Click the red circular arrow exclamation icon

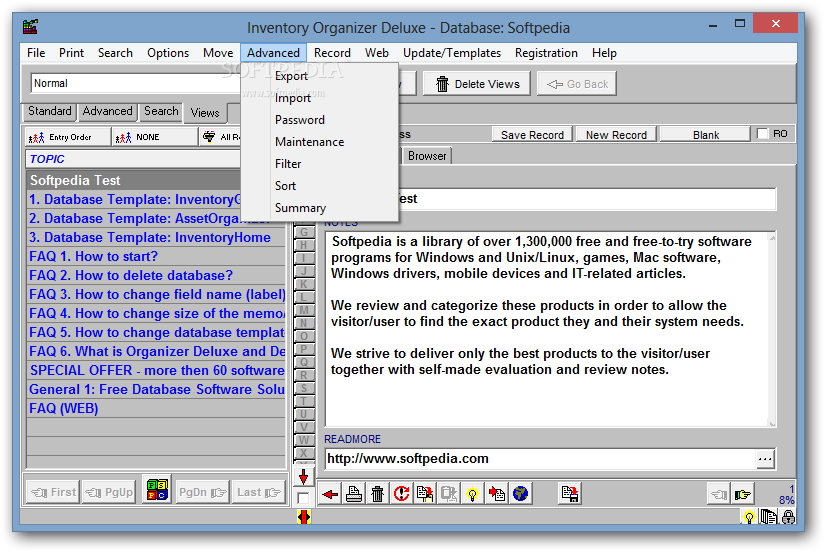point(401,494)
